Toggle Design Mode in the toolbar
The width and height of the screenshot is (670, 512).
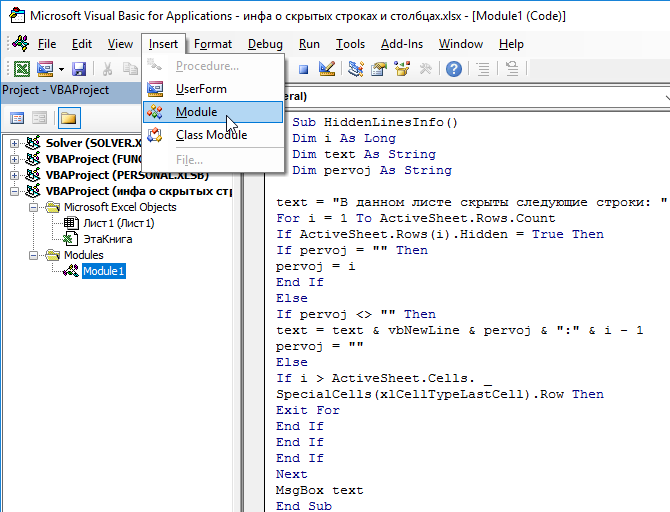click(326, 69)
